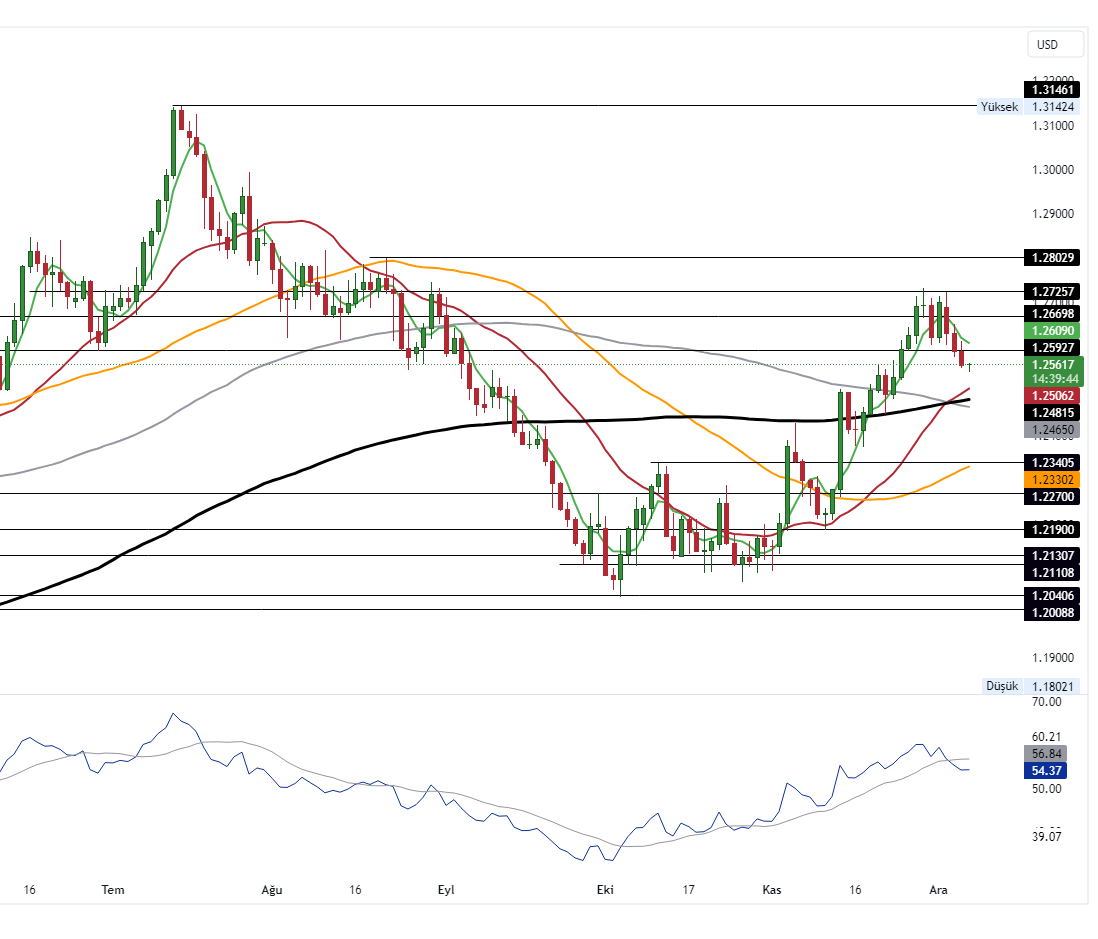Screen dimensions: 1098x939
Task: Click the 1.31461 horizontal line price label
Action: 1054,90
